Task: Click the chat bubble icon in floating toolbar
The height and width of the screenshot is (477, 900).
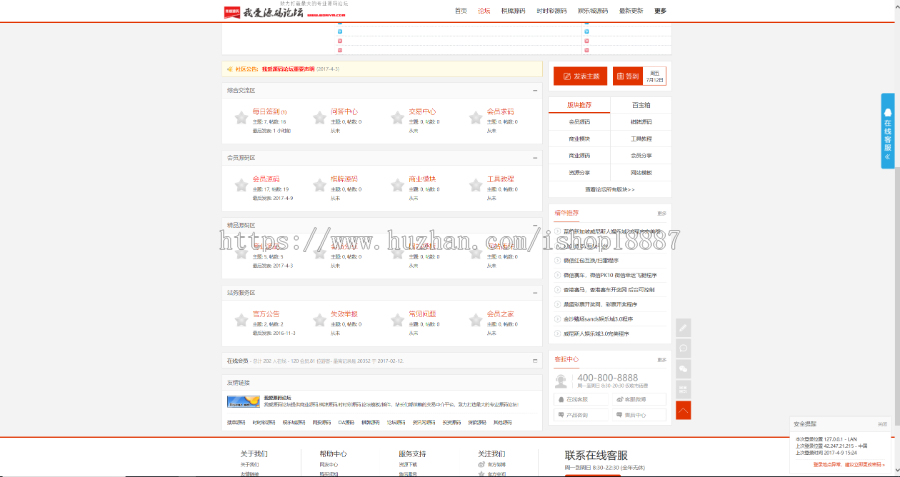Action: point(683,348)
